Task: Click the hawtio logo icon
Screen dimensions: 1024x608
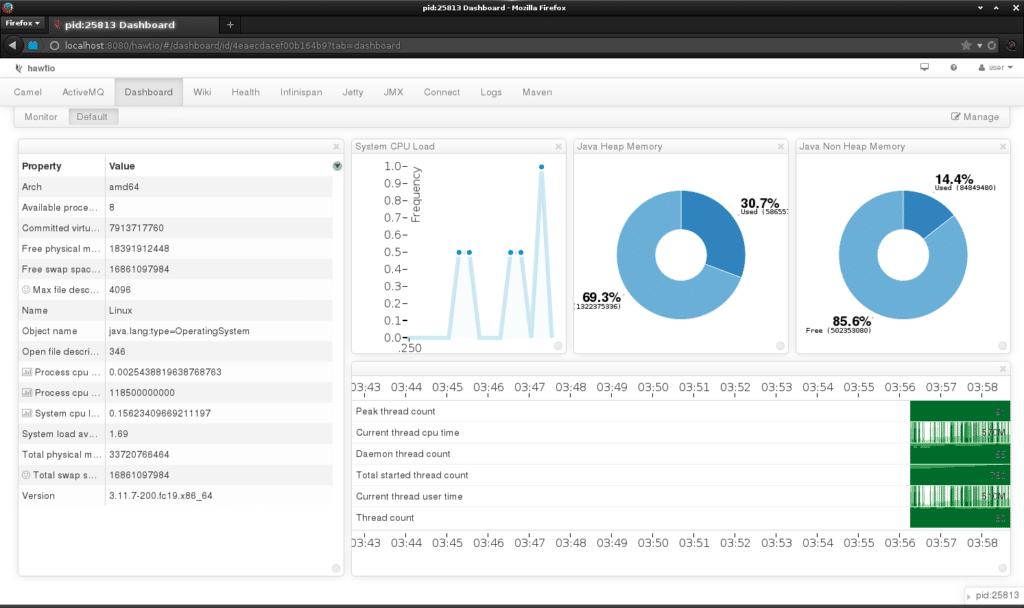Action: [x=18, y=68]
